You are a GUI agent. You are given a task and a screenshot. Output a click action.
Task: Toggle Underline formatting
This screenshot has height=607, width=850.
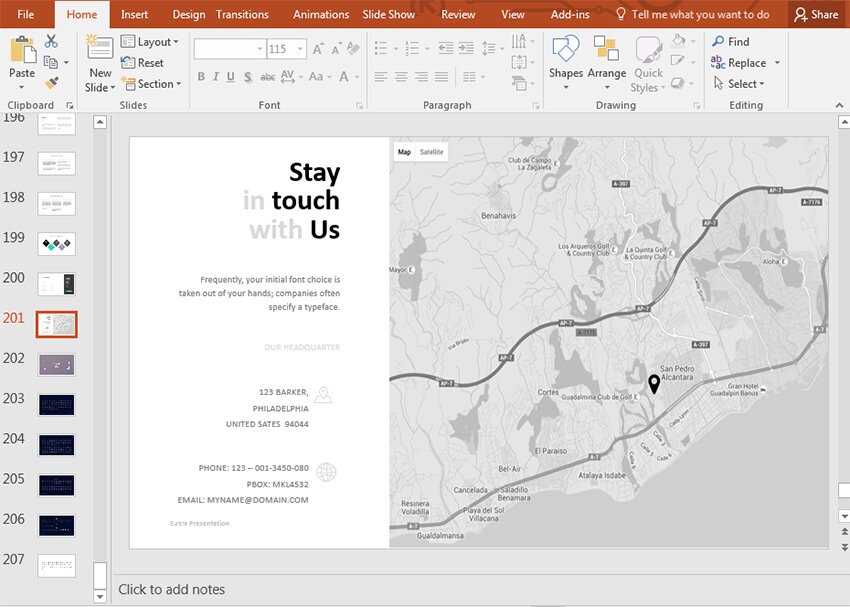pyautogui.click(x=231, y=78)
